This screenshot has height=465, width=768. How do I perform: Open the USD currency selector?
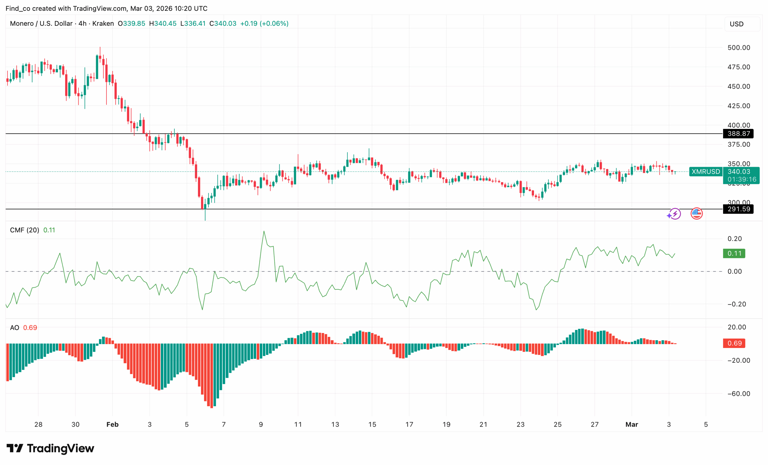pos(736,24)
